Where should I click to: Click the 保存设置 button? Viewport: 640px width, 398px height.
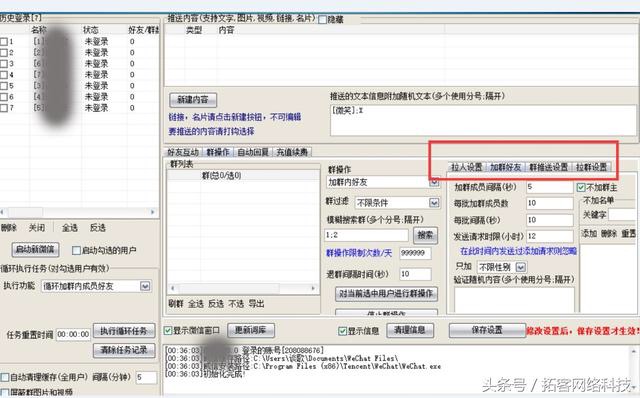pos(487,330)
